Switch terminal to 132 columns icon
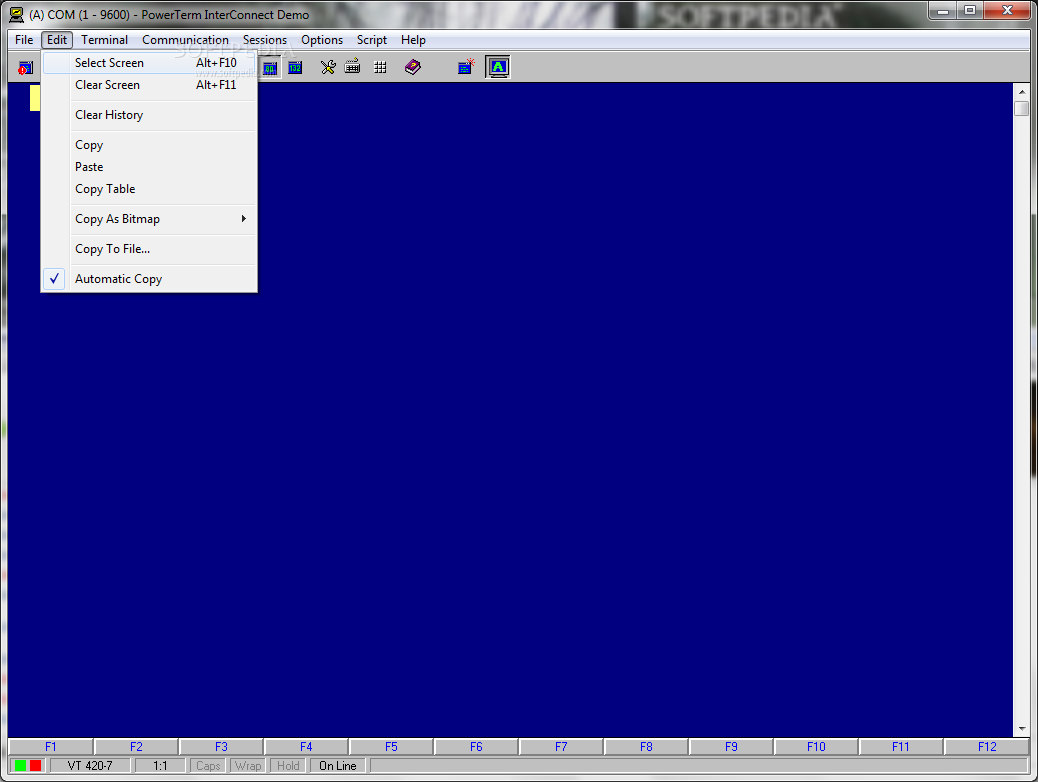The image size is (1038, 782). point(295,68)
